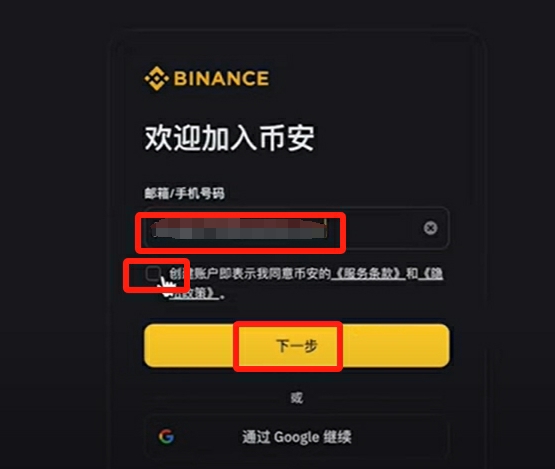The width and height of the screenshot is (555, 469).
Task: Click the blurred entered text in input
Action: click(239, 228)
